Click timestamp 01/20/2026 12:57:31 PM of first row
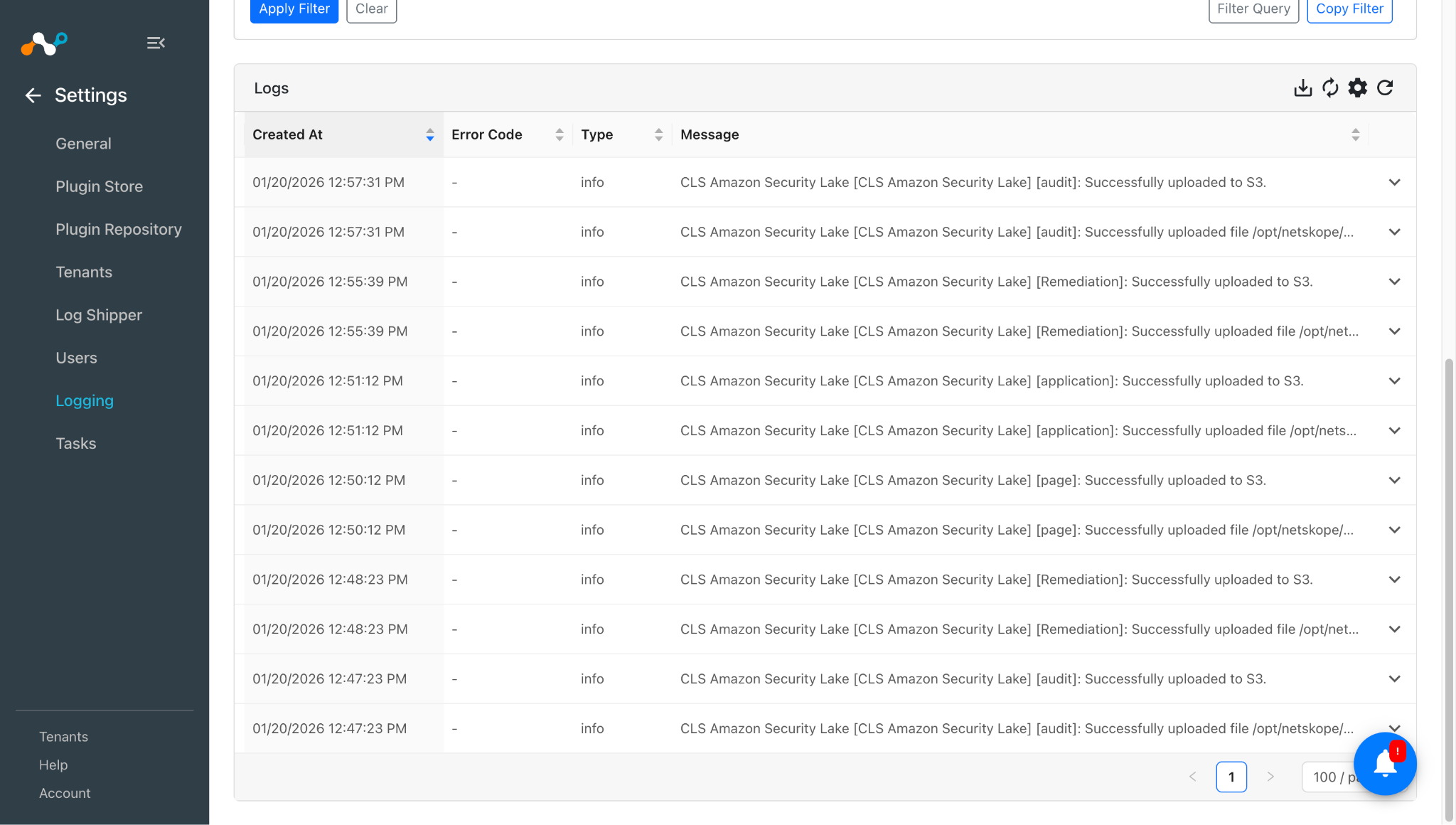Screen dimensions: 1456x825 pyautogui.click(x=328, y=182)
